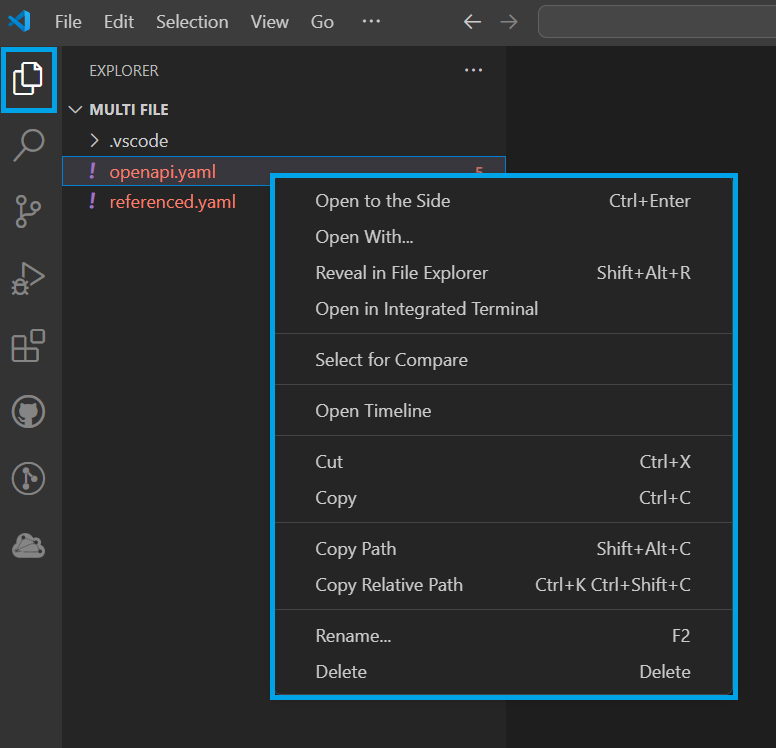The width and height of the screenshot is (776, 748).
Task: Open the Edit menu
Action: pyautogui.click(x=119, y=22)
